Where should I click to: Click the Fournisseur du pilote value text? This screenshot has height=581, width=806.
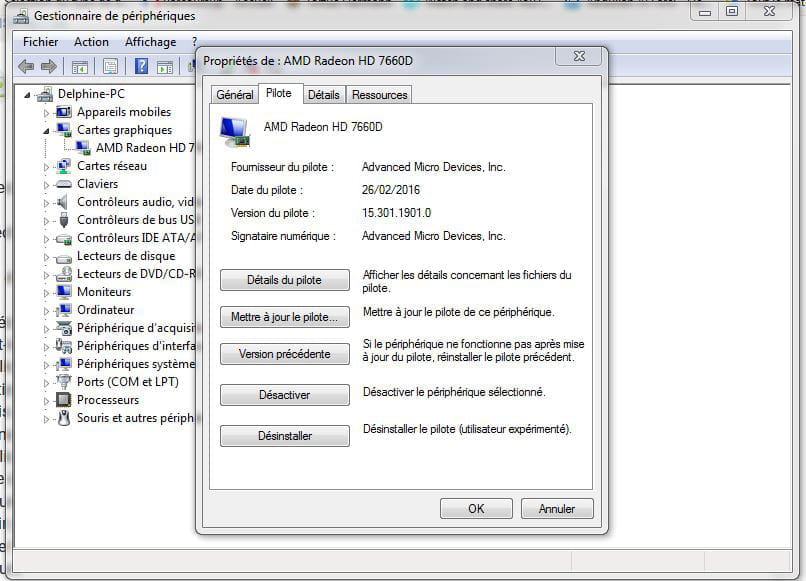434,167
